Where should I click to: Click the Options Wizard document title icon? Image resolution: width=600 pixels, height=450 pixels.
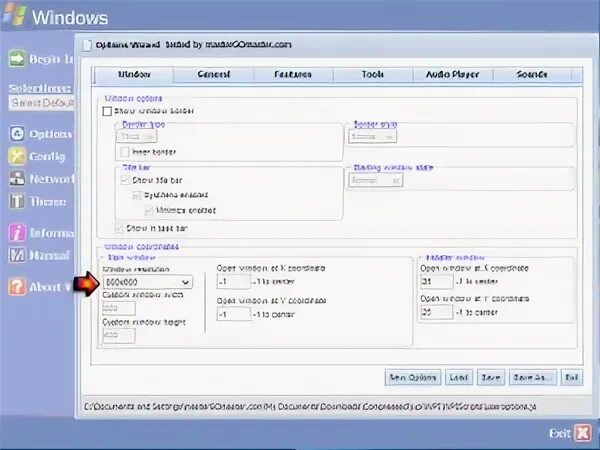(87, 45)
